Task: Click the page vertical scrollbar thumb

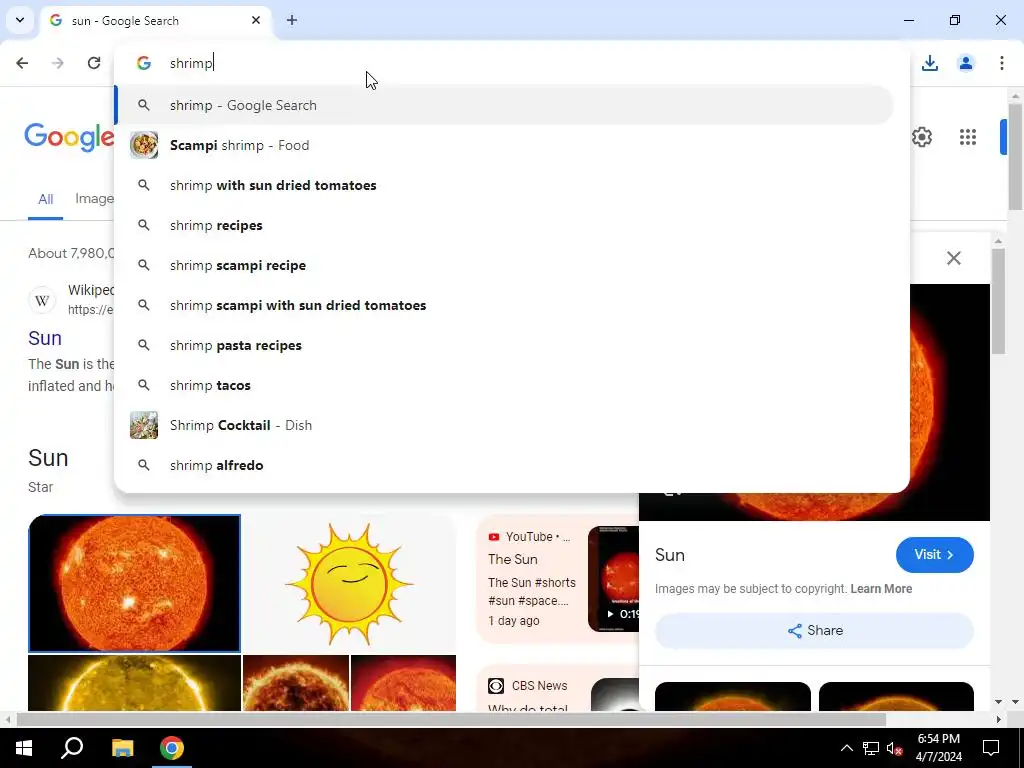Action: click(1015, 157)
